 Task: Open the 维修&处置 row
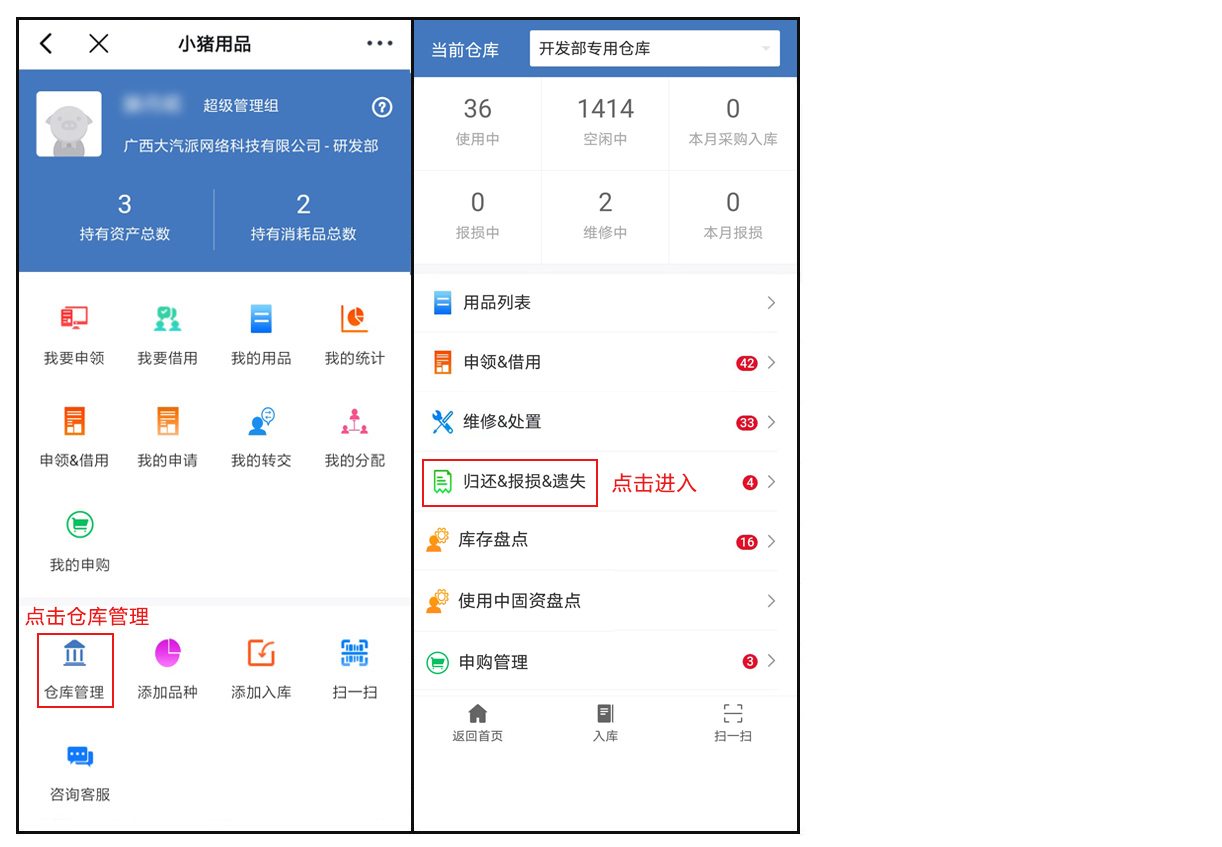(x=605, y=422)
